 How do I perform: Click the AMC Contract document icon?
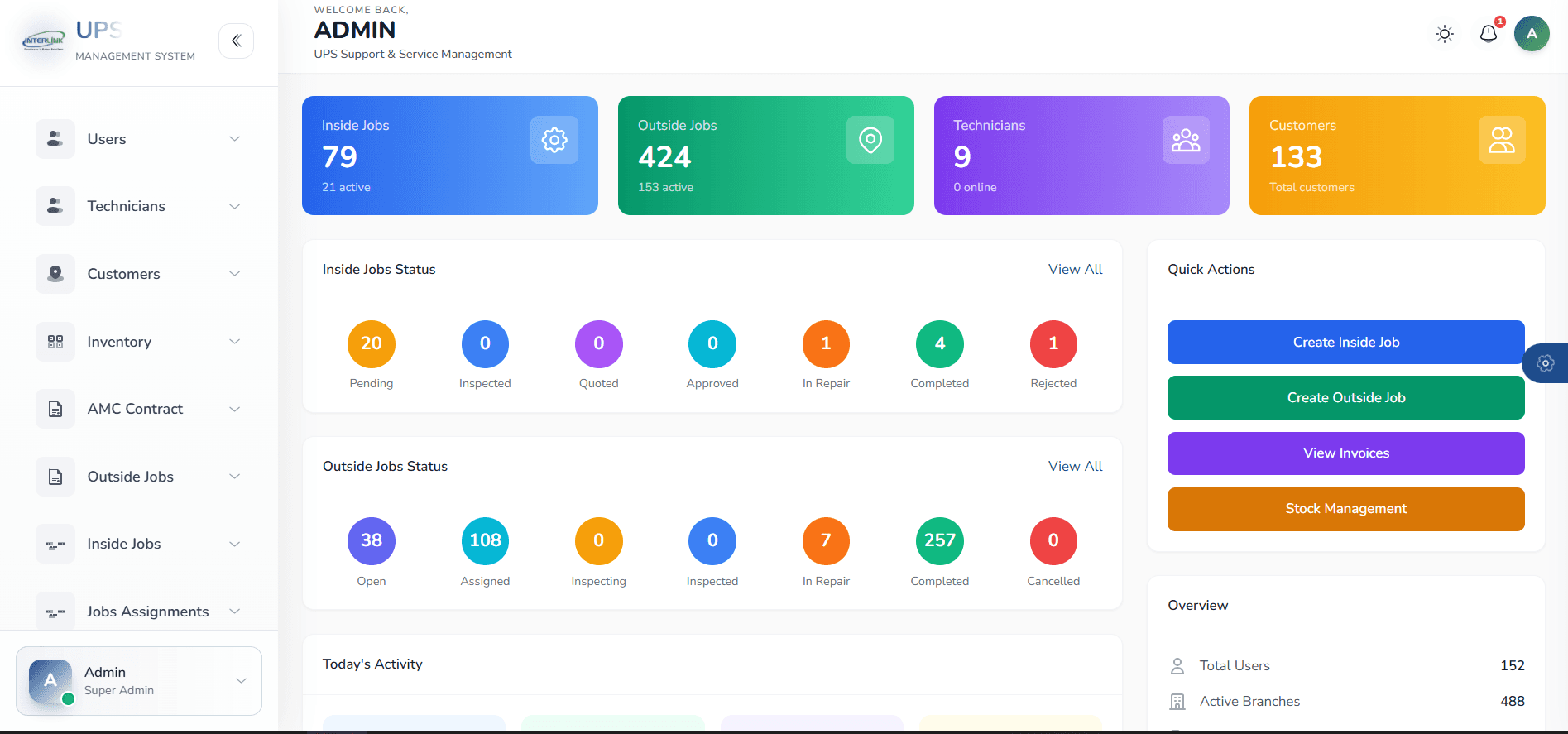click(55, 409)
